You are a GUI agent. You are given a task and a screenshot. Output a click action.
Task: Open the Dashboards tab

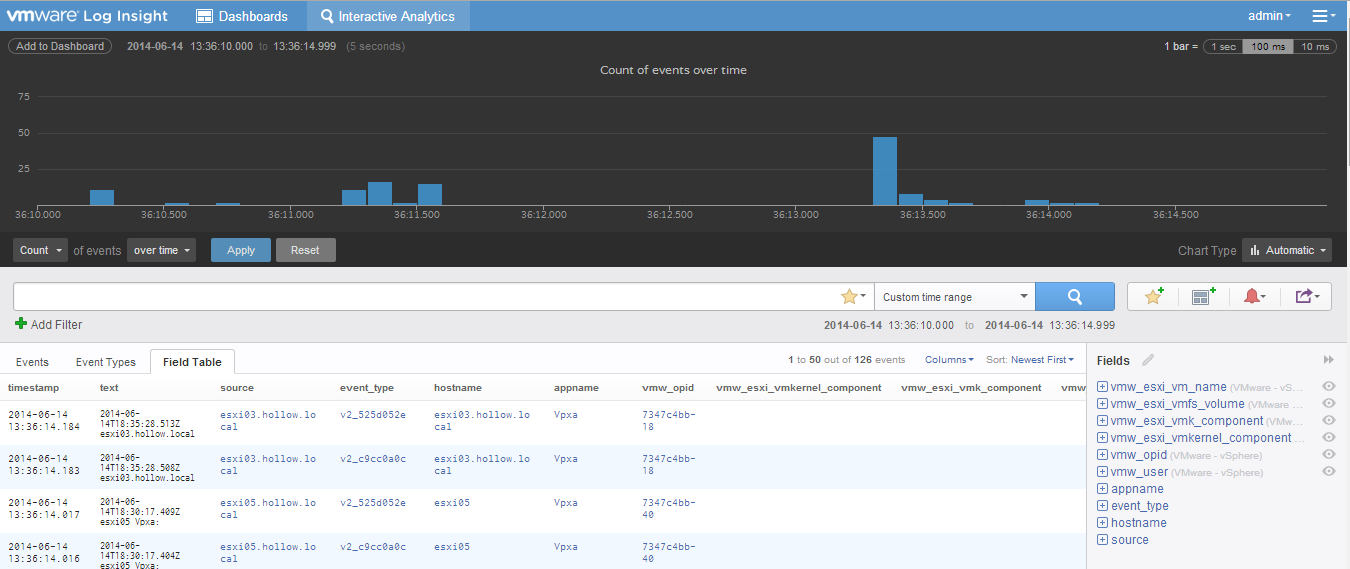(242, 16)
